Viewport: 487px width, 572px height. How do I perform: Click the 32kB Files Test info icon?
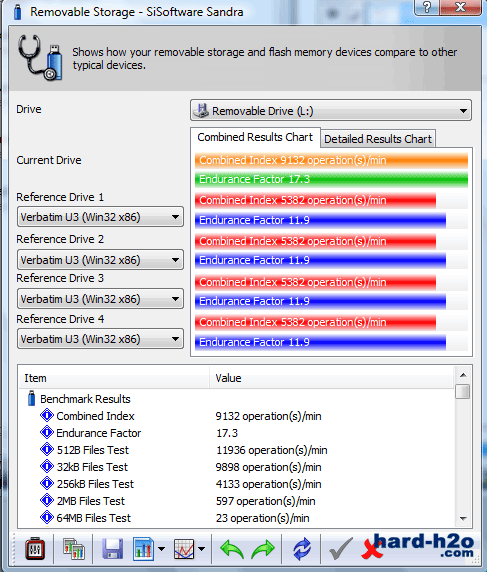coord(47,466)
